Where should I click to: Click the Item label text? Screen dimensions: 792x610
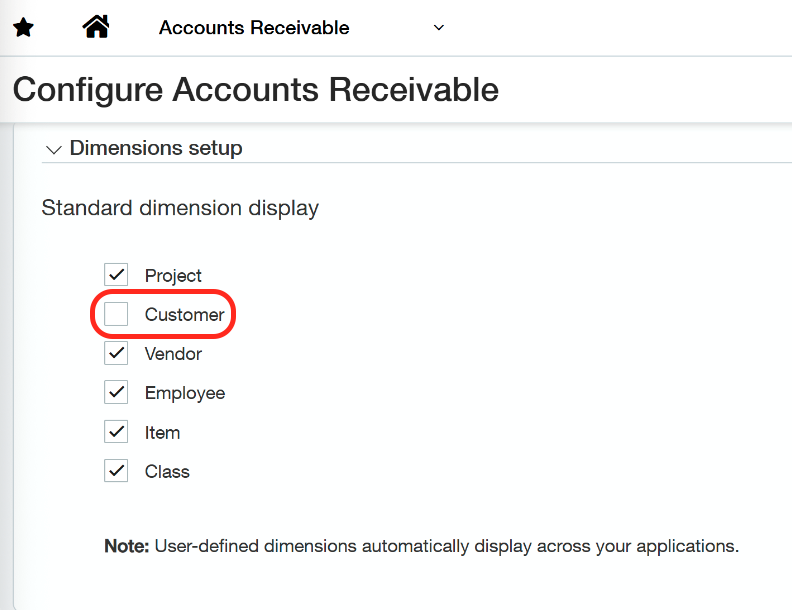tap(162, 433)
